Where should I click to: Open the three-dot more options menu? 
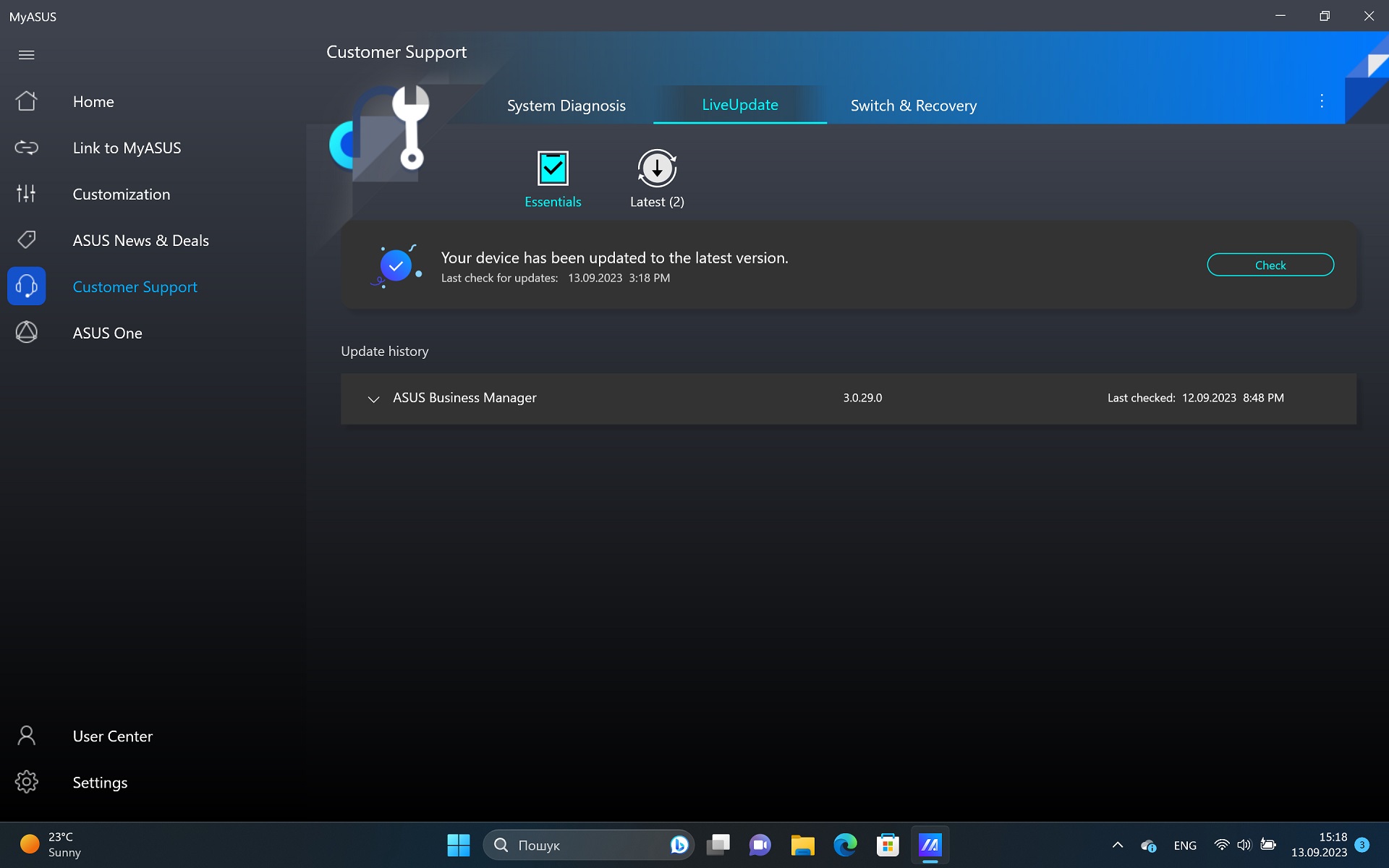1322,101
